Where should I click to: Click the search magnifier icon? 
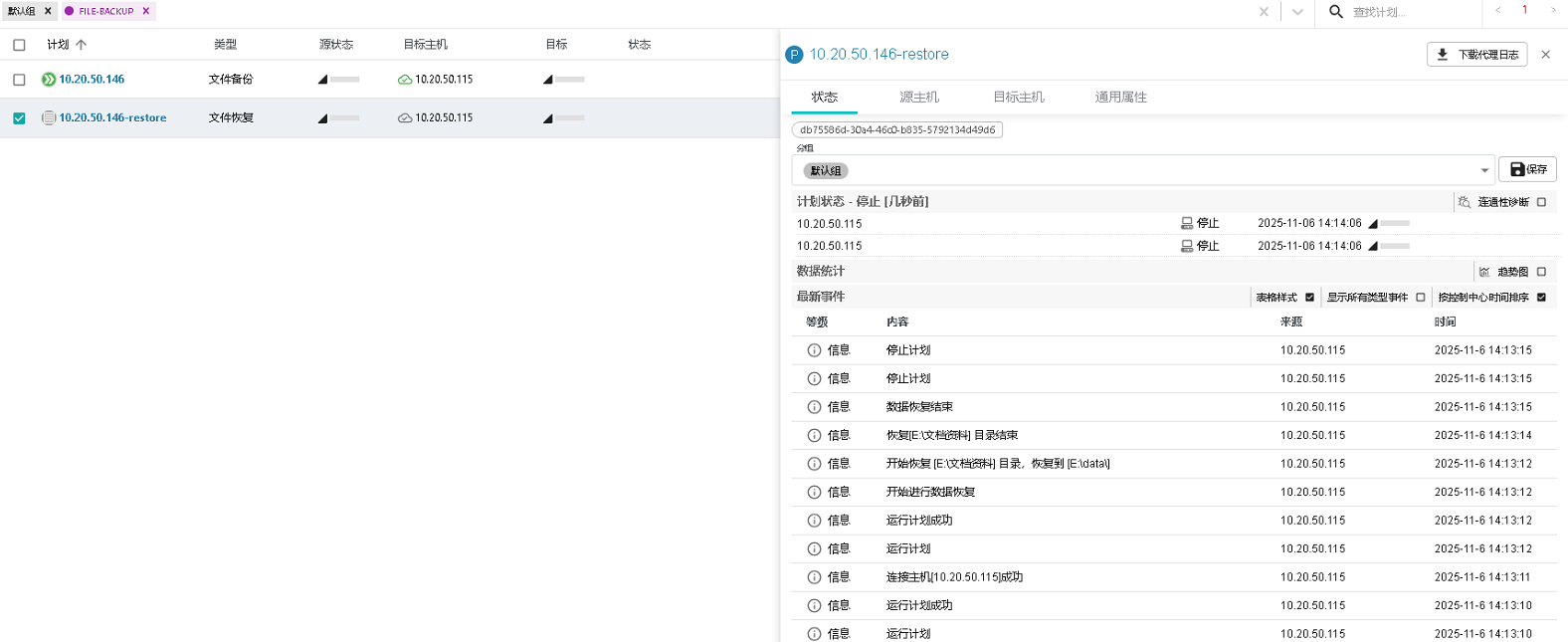click(1336, 12)
